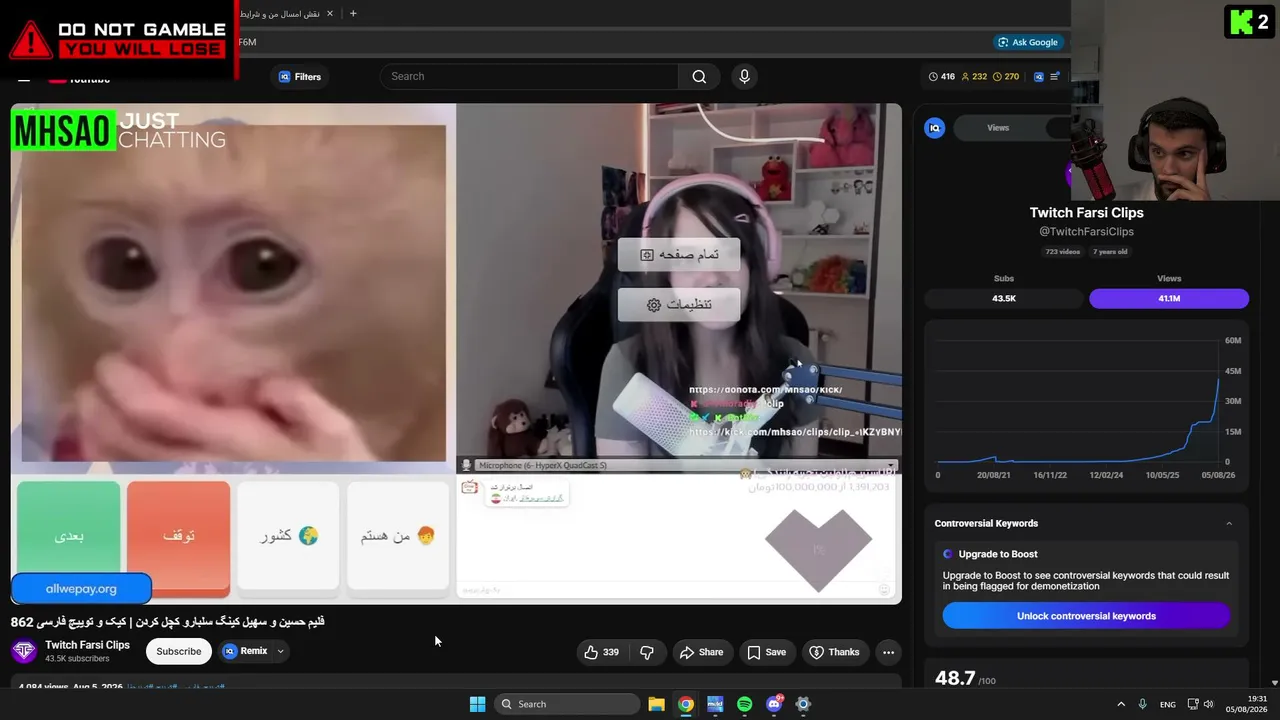1280x720 pixels.
Task: Open the vidIQ playlist menu icon
Action: tap(1054, 77)
